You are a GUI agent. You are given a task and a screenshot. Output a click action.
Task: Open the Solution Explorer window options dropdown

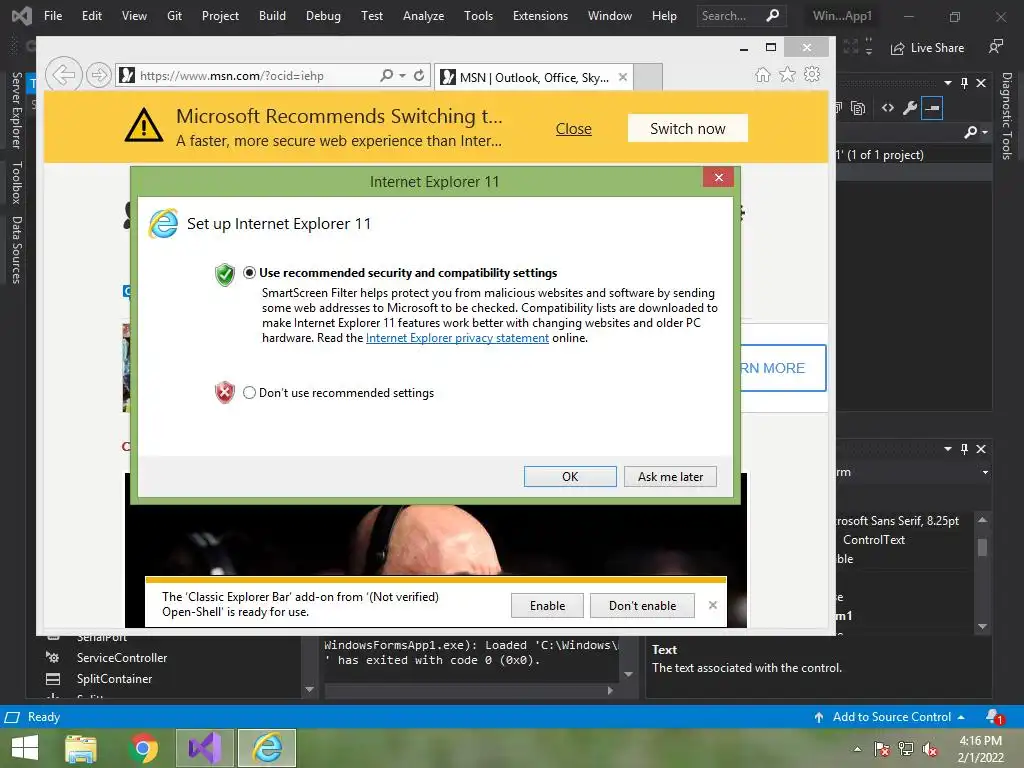click(x=948, y=83)
